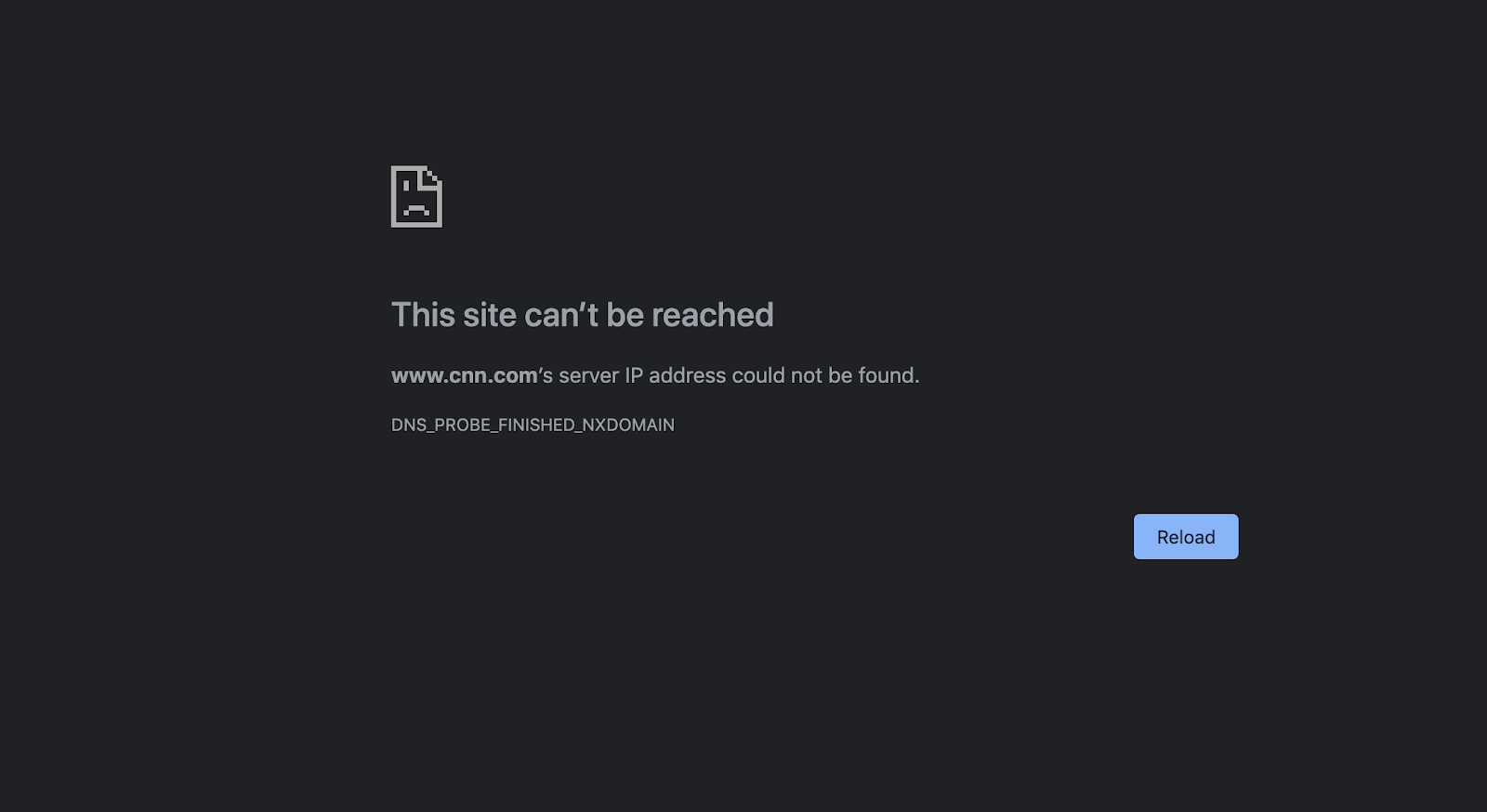Screen dimensions: 1487x812
Task: Click the folded corner of page icon
Action: 433,176
